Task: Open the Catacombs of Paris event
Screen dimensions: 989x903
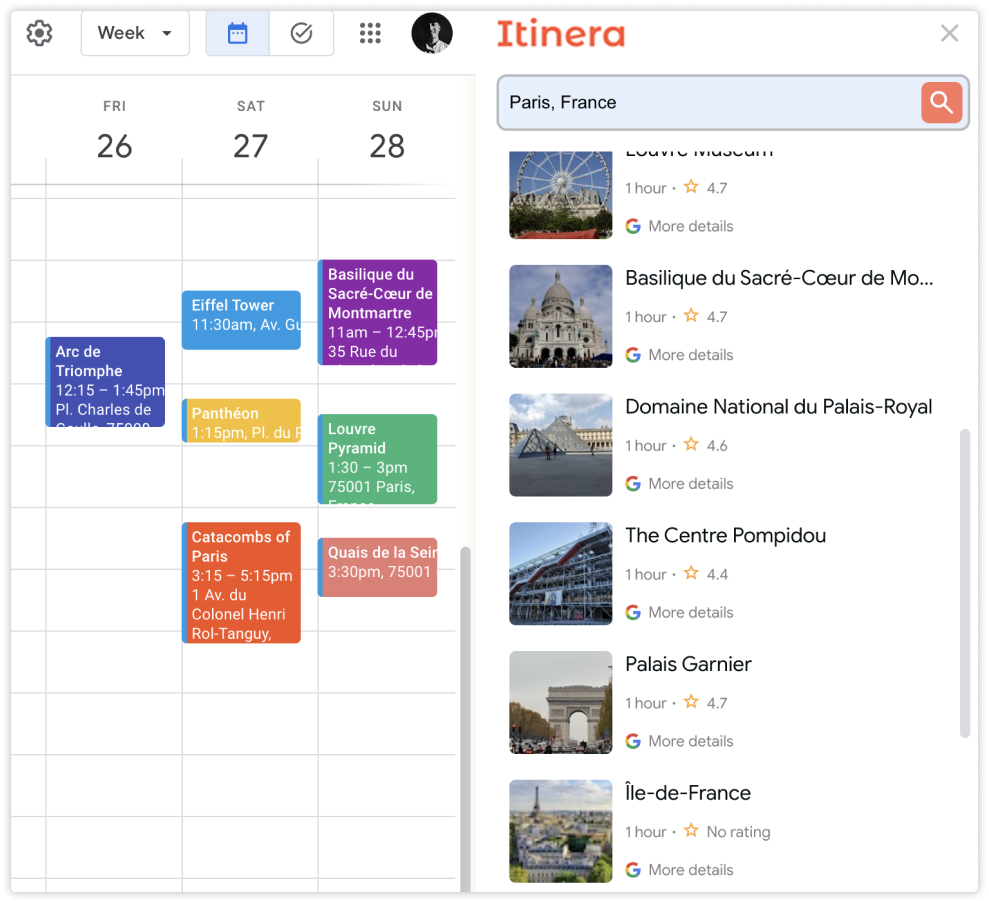Action: click(x=241, y=582)
